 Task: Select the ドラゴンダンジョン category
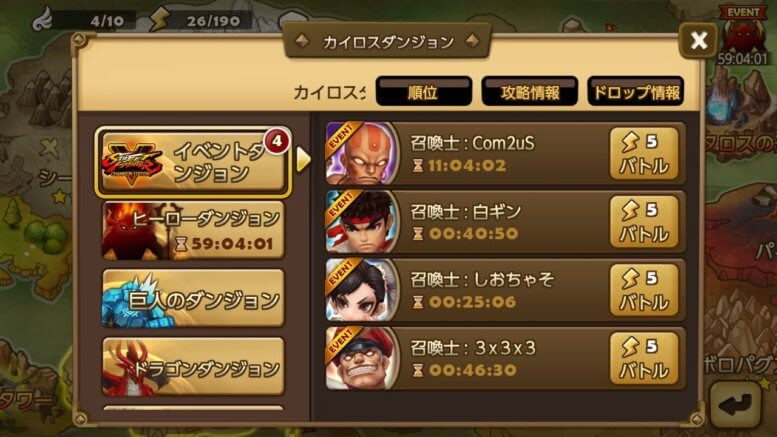coord(193,367)
